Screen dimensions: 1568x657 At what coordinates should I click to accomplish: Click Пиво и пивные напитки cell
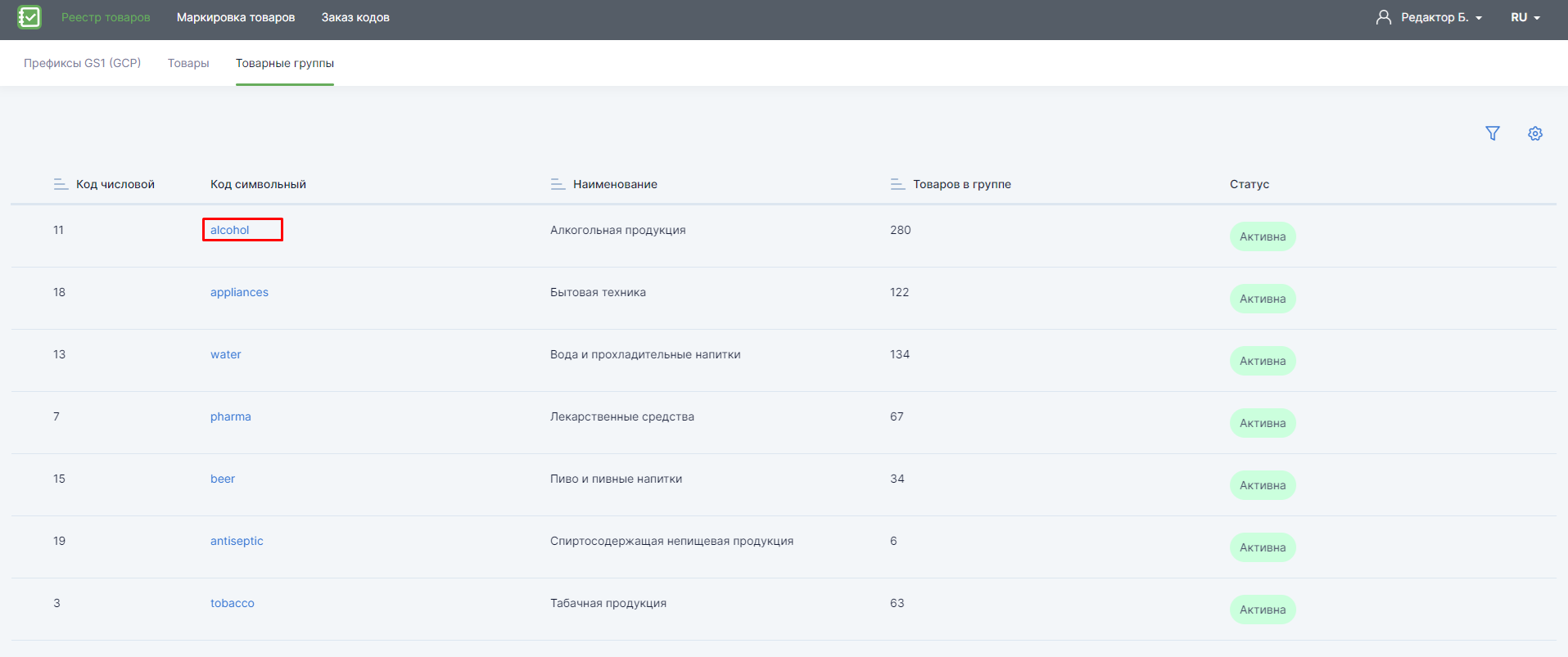click(x=616, y=479)
